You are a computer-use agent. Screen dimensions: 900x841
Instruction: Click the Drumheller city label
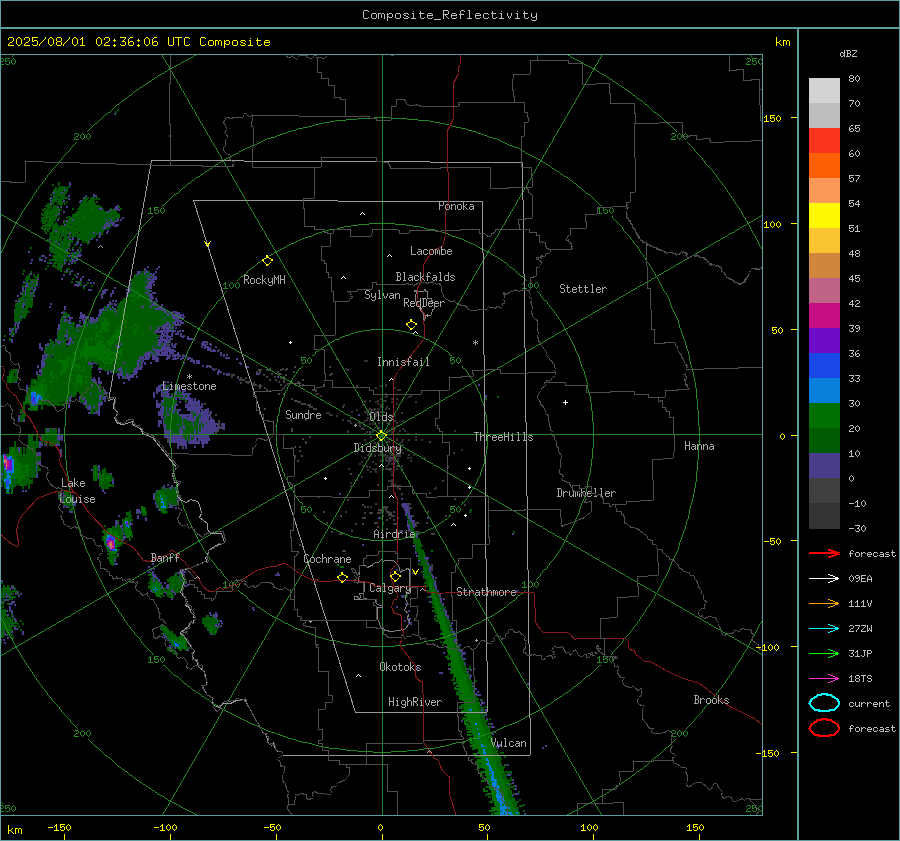[586, 493]
